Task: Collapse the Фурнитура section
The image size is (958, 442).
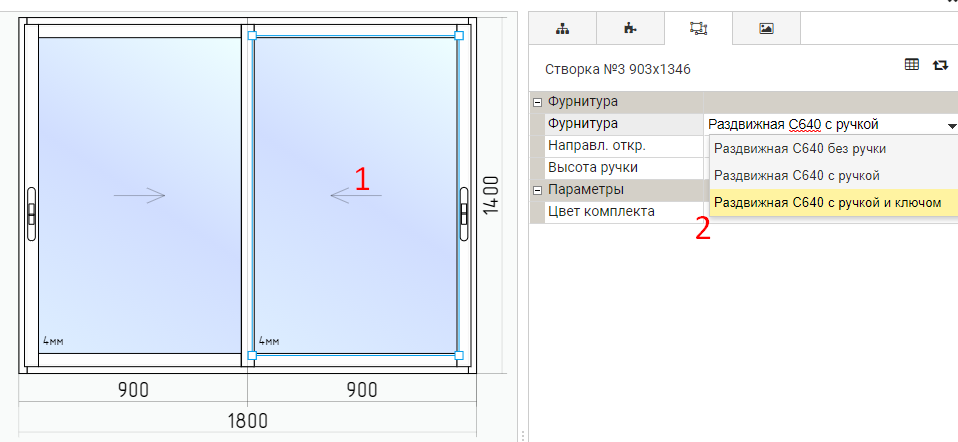Action: click(x=538, y=101)
